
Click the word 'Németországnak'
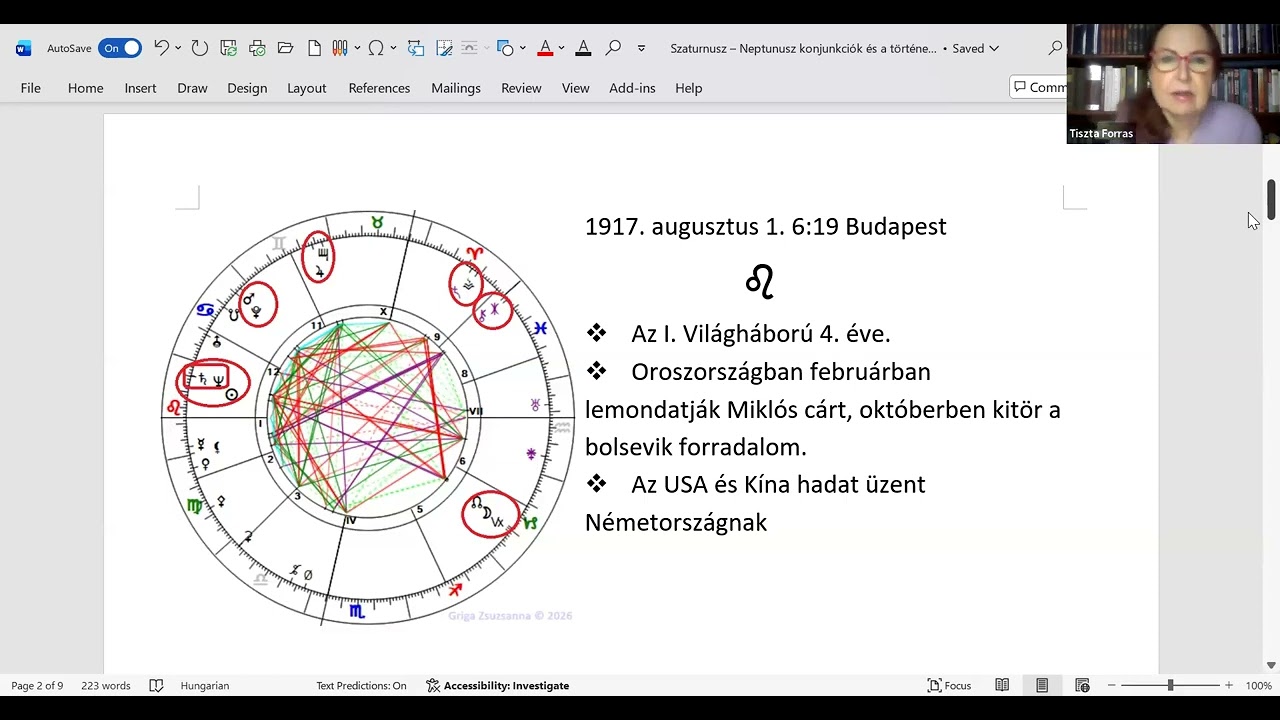pyautogui.click(x=676, y=523)
